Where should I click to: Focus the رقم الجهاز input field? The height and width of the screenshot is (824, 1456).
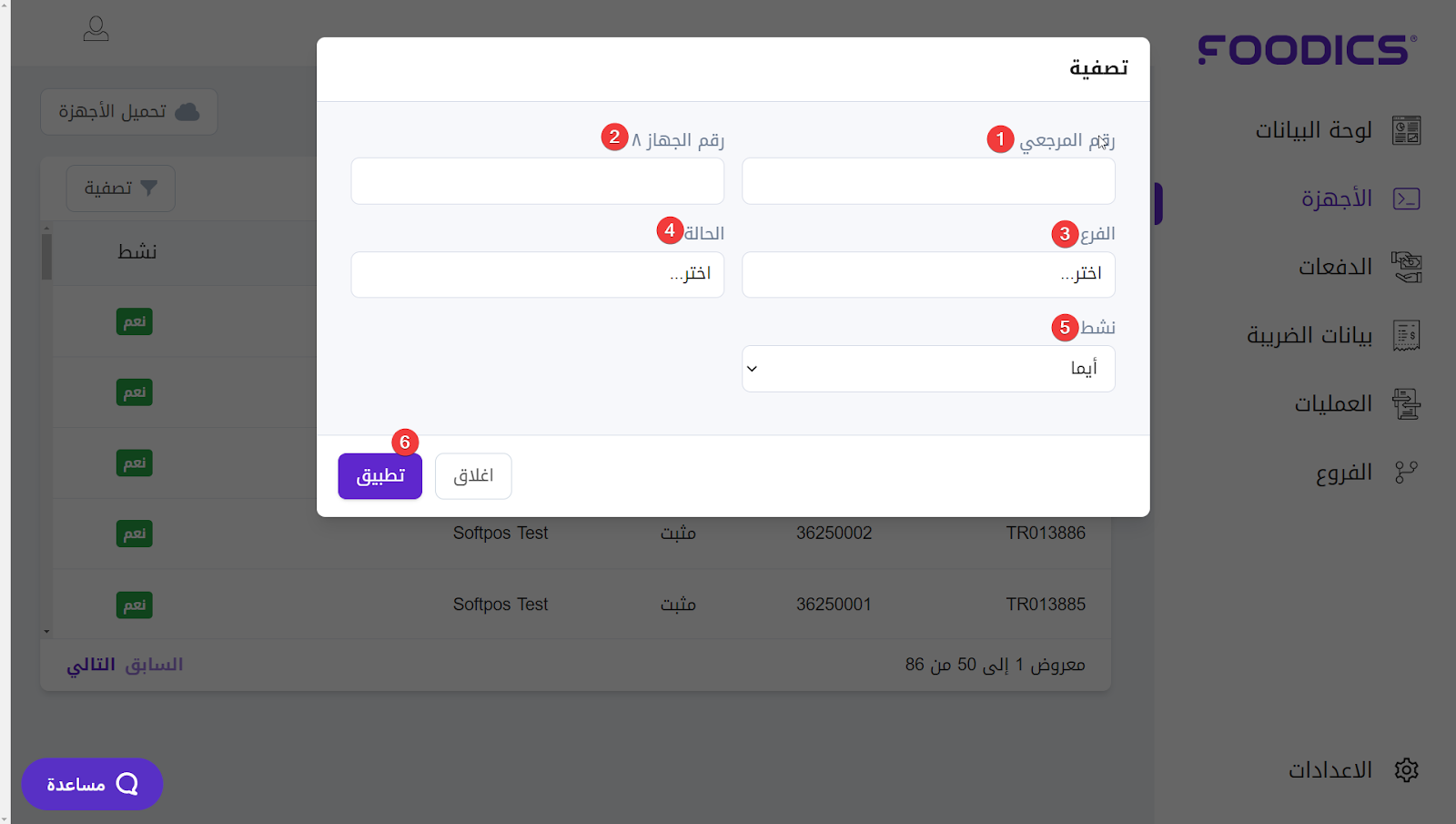click(537, 180)
